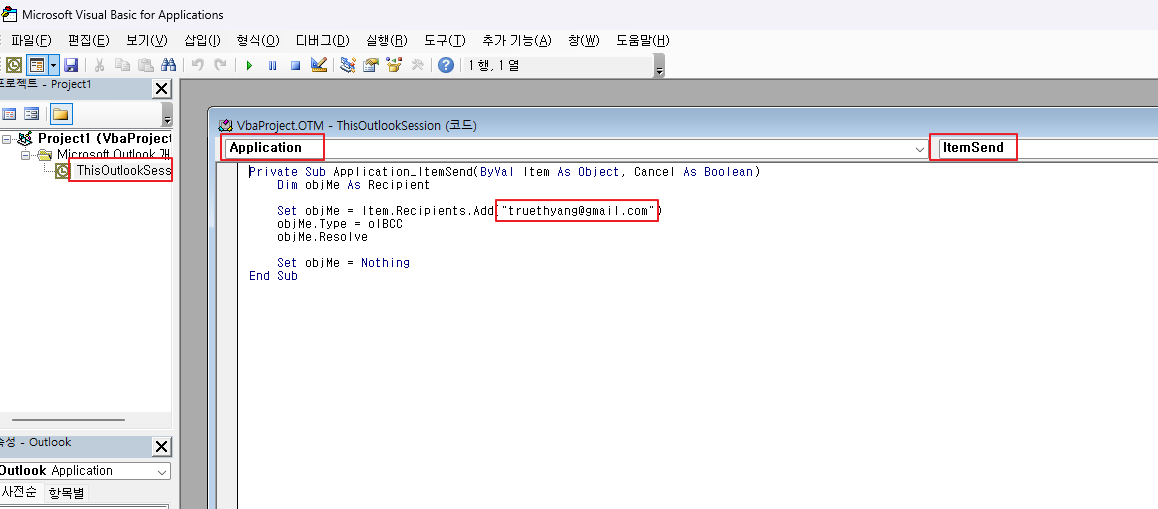Screen dimensions: 1158x509
Task: Click the VbaProject.OTM code window title
Action: (x=356, y=126)
